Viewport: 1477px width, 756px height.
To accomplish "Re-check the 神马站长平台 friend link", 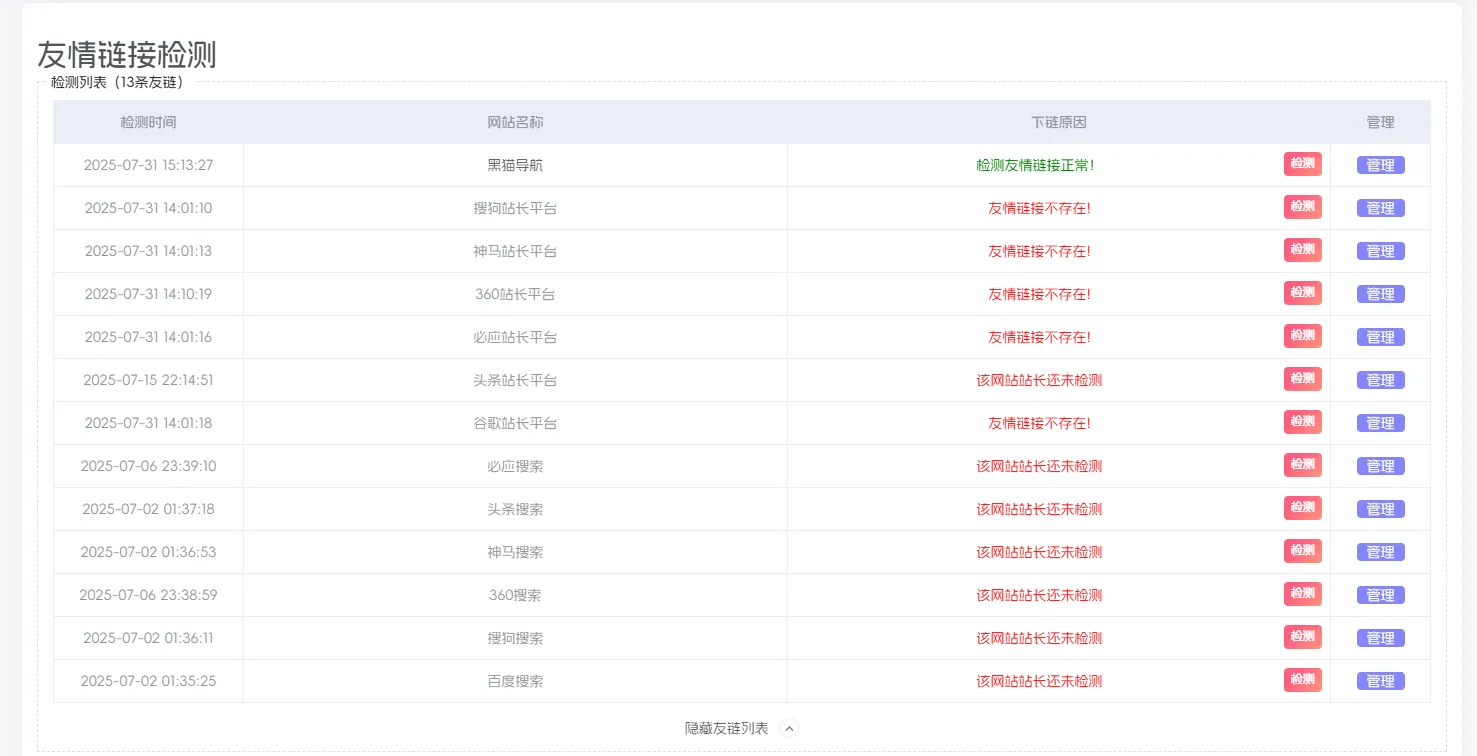I will pyautogui.click(x=1302, y=250).
